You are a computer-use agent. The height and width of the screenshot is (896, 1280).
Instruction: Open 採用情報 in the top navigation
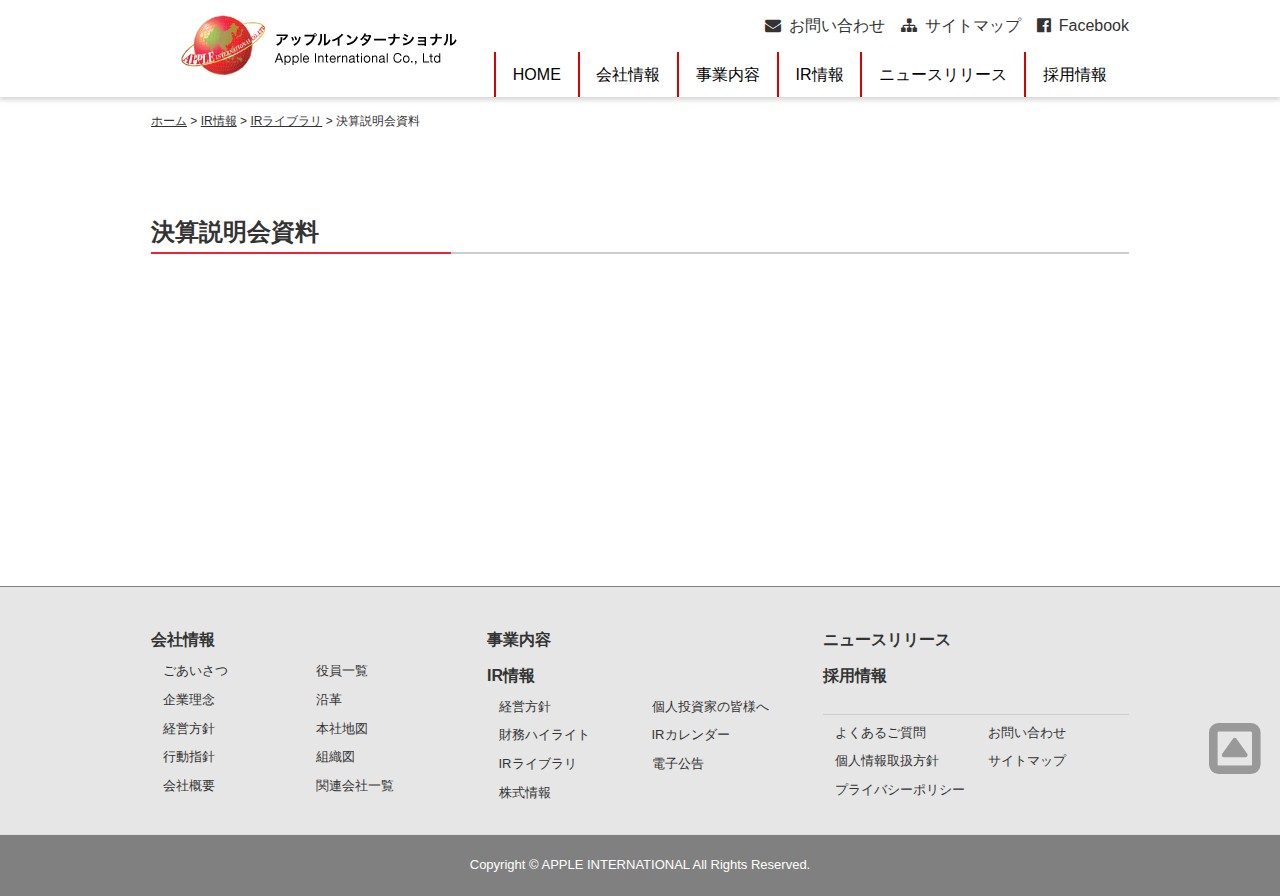tap(1075, 75)
